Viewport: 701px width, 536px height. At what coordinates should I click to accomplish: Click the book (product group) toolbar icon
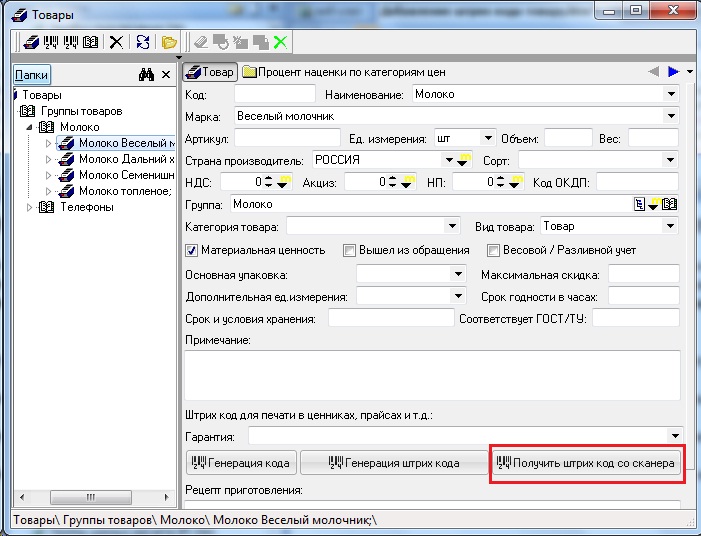(x=90, y=42)
